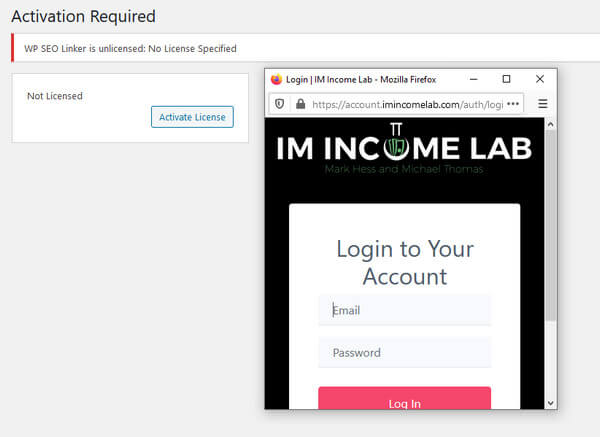The width and height of the screenshot is (600, 437).
Task: Click the scrollbar up arrow in popup
Action: click(x=551, y=124)
